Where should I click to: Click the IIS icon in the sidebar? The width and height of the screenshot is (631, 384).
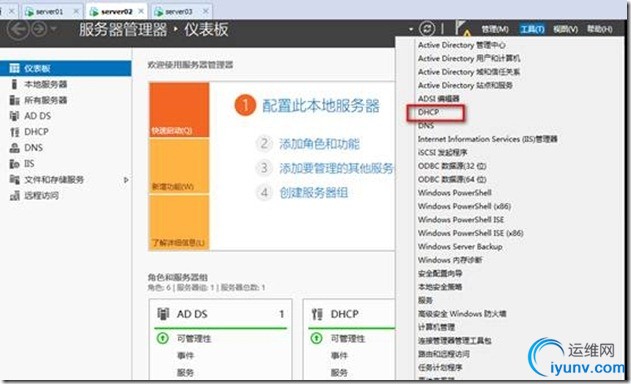pyautogui.click(x=14, y=164)
